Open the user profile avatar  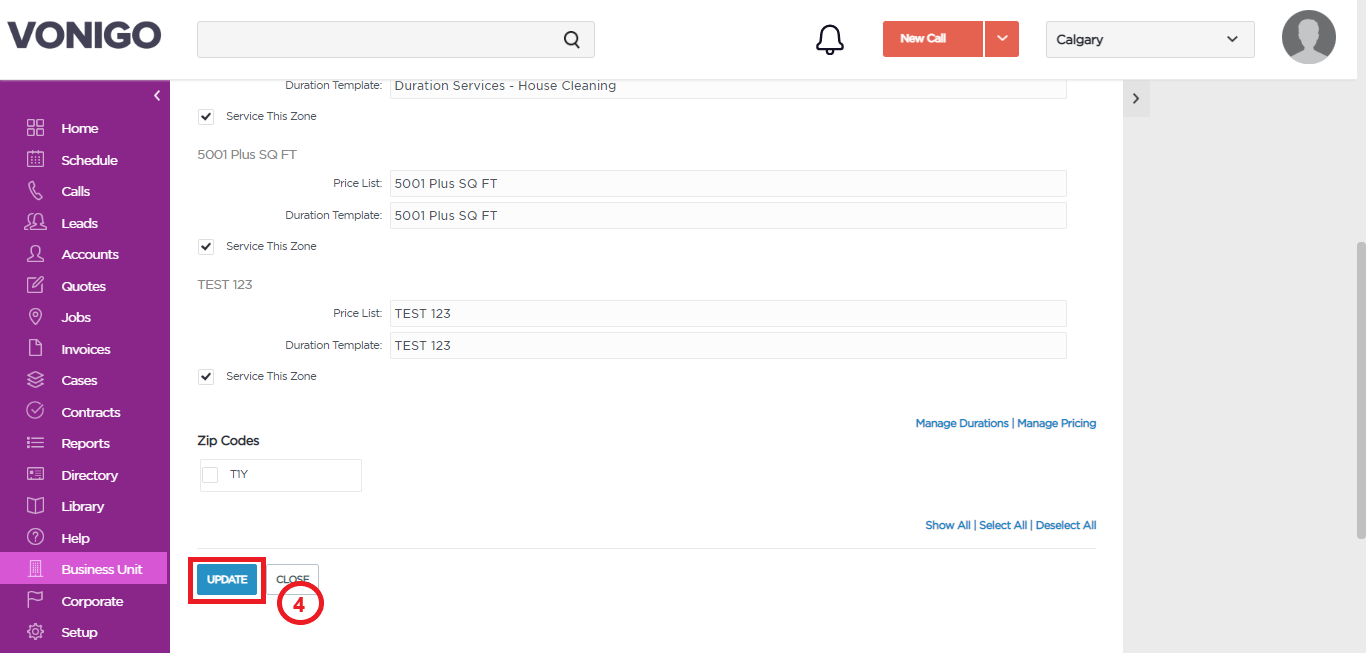coord(1309,37)
